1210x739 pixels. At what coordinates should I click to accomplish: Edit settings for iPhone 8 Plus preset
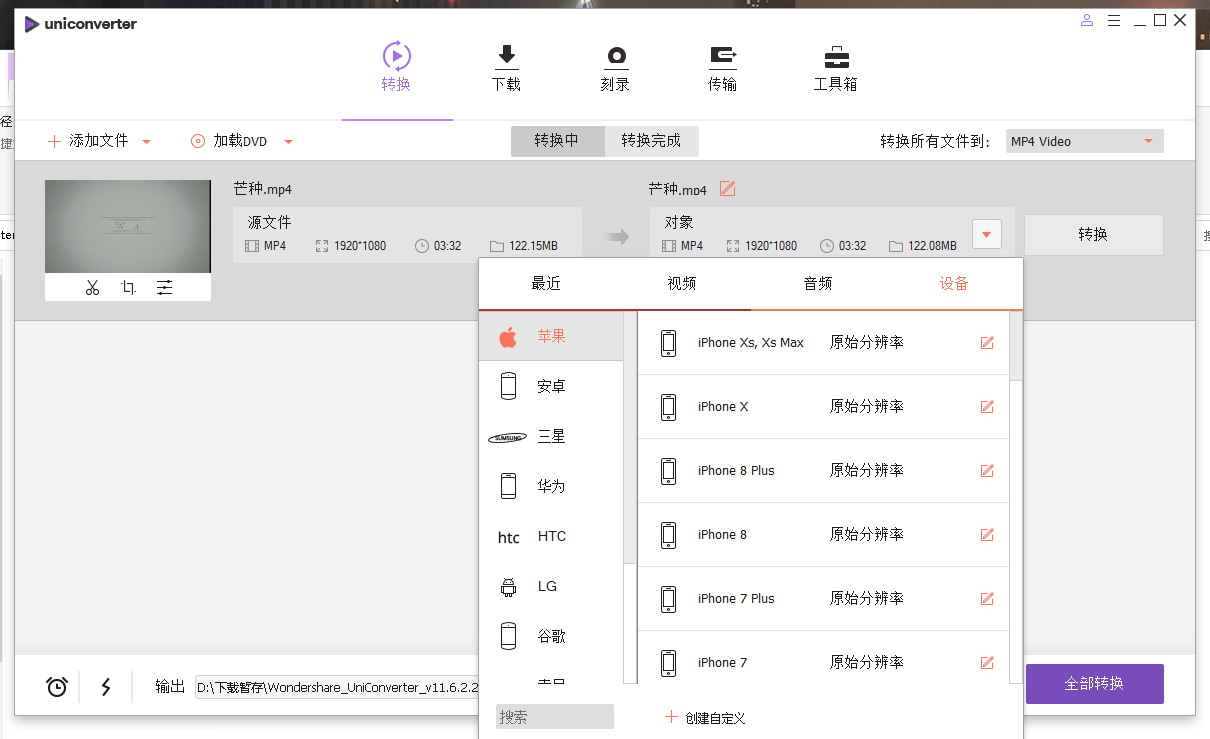point(987,471)
